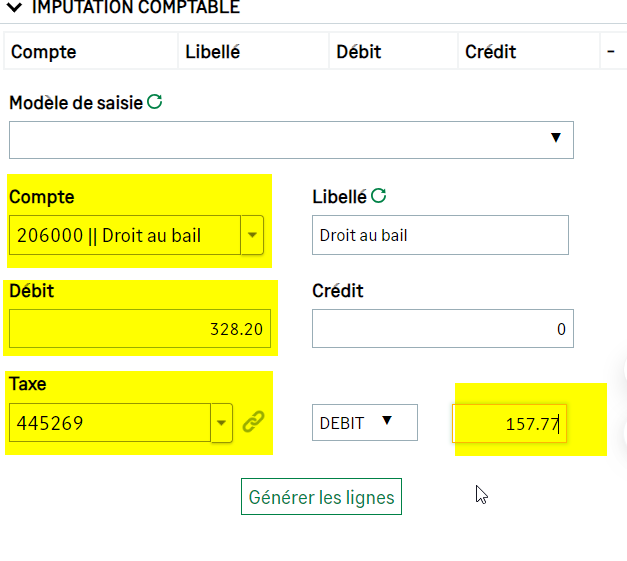The image size is (627, 561).
Task: Click the Générer les lignes button
Action: [321, 497]
